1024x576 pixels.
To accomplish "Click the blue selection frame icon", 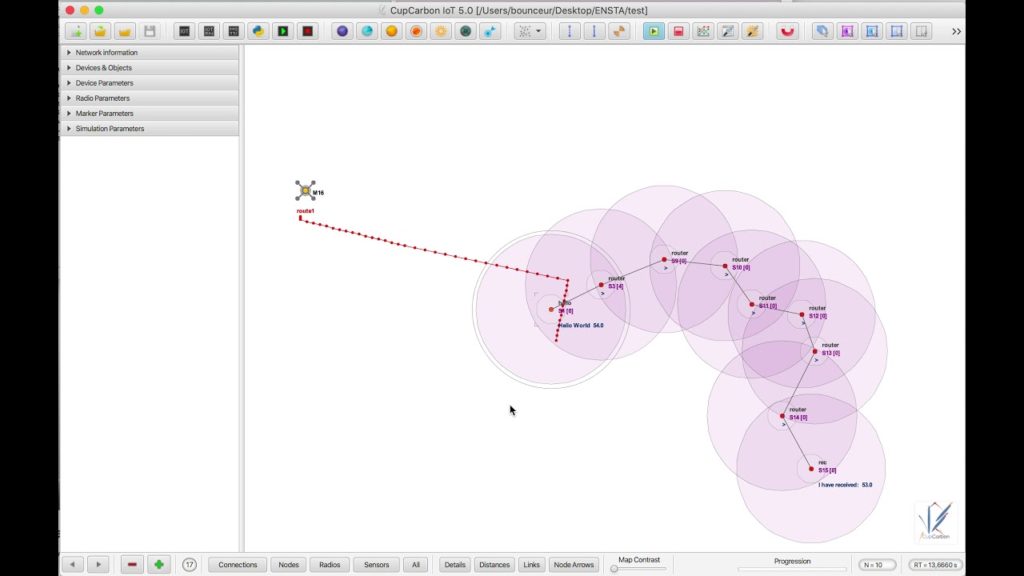I will click(x=872, y=31).
